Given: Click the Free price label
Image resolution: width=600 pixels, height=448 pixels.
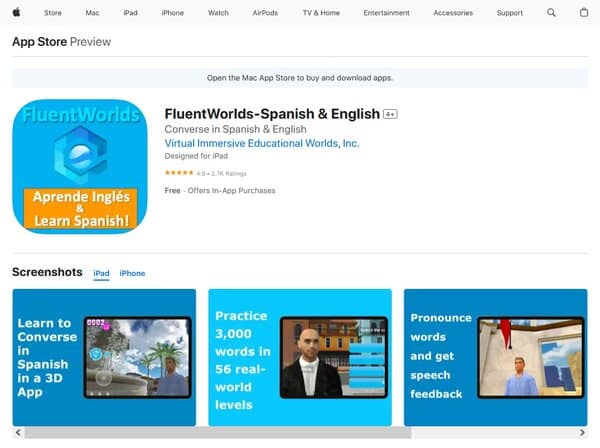Looking at the screenshot, I should tap(172, 191).
